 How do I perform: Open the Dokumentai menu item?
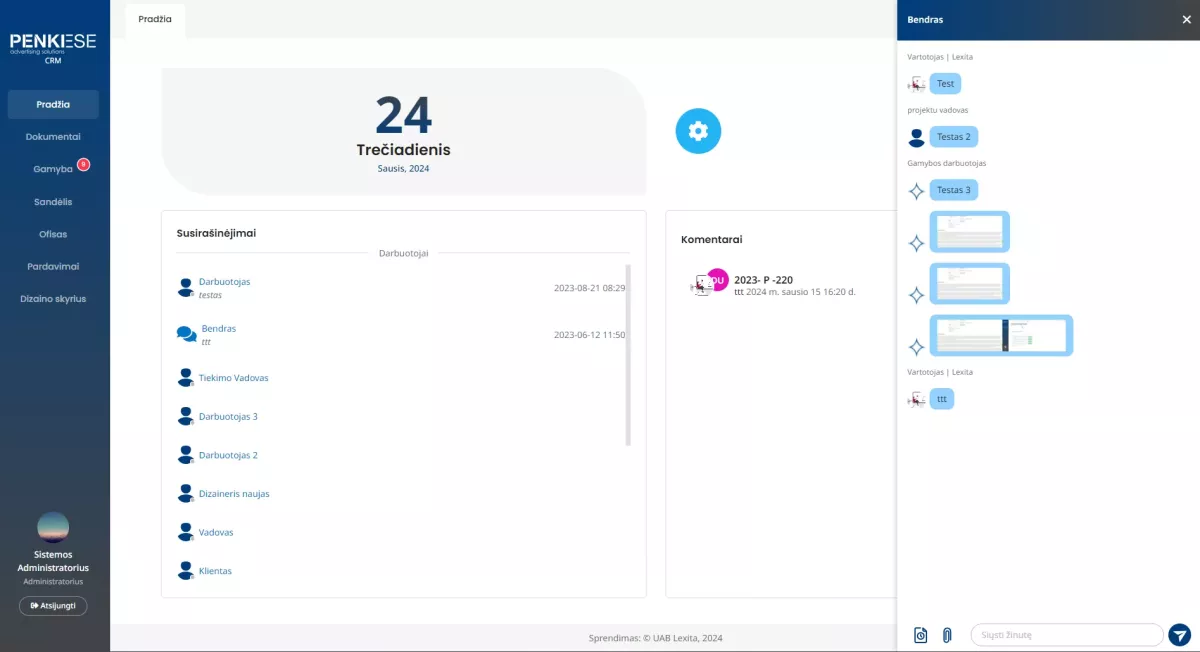click(53, 137)
